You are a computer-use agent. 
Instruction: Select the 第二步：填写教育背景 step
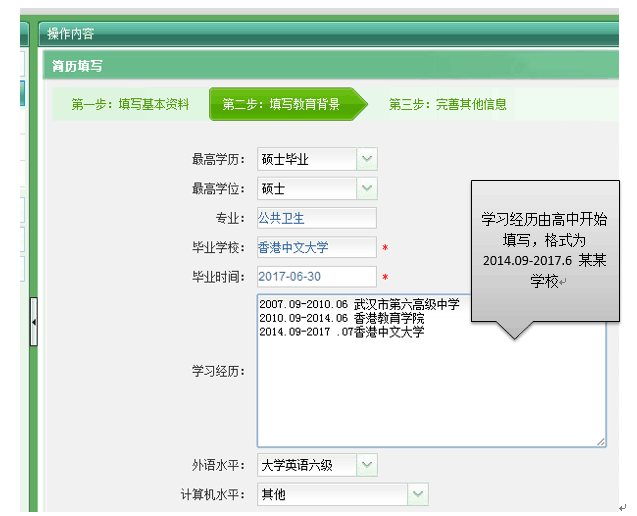coord(281,104)
